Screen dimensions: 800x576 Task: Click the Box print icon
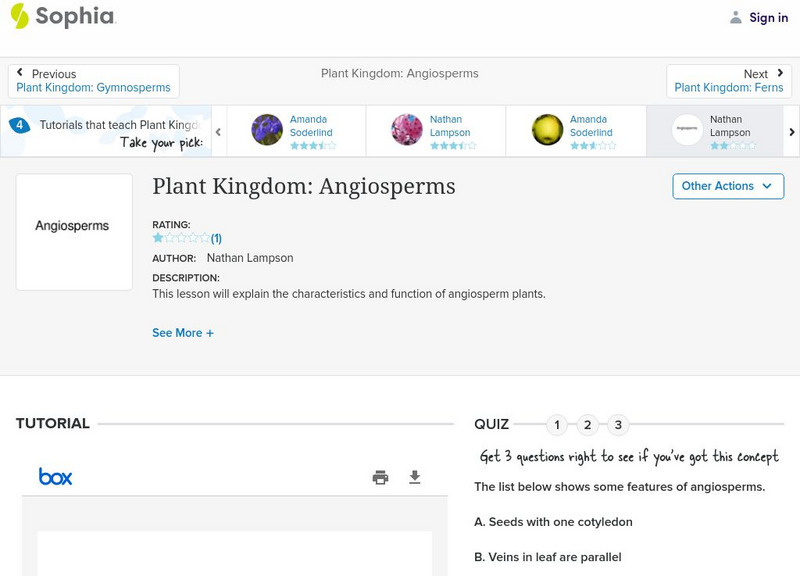[380, 477]
